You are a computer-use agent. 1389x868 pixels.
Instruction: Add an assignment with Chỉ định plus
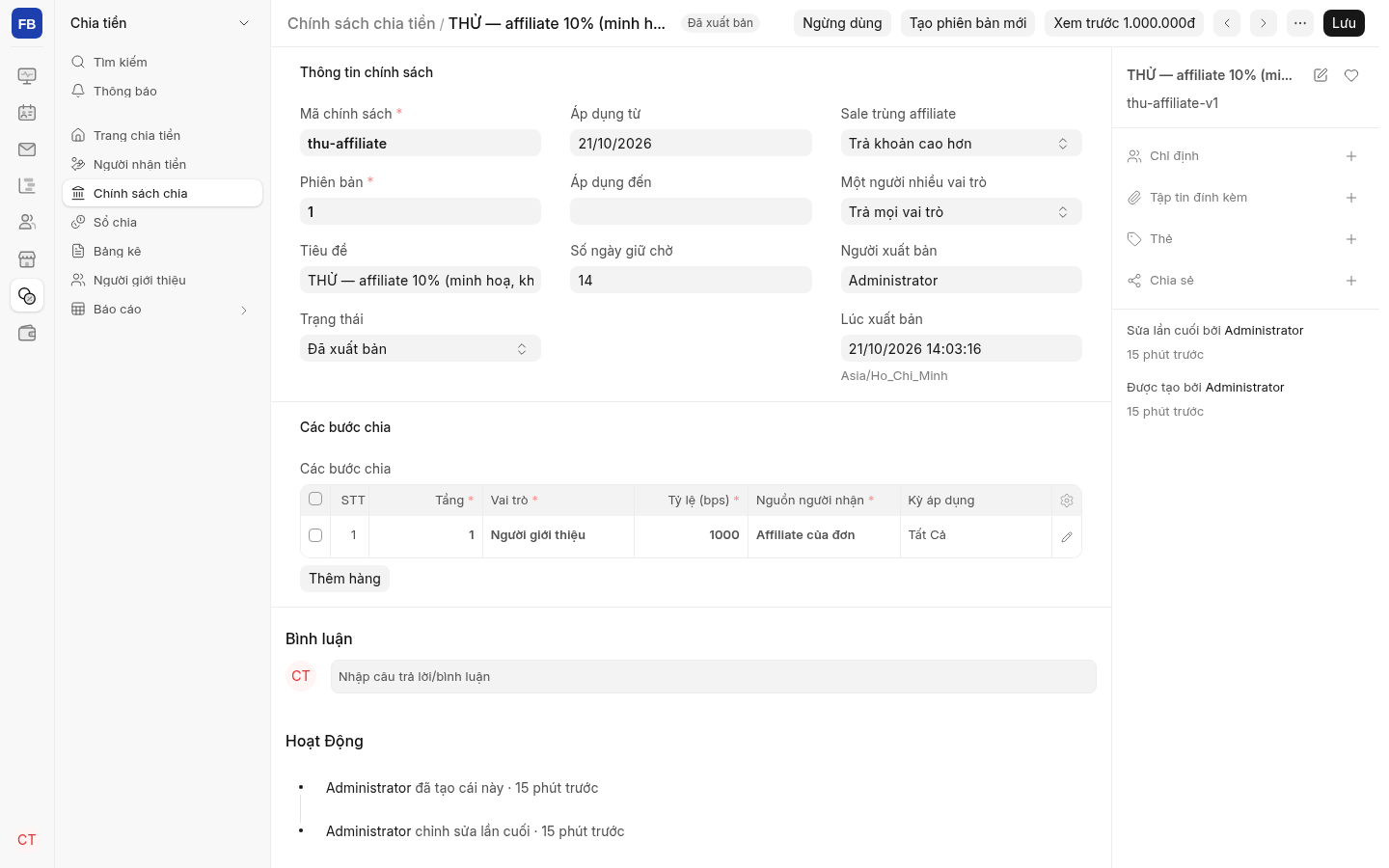1351,156
